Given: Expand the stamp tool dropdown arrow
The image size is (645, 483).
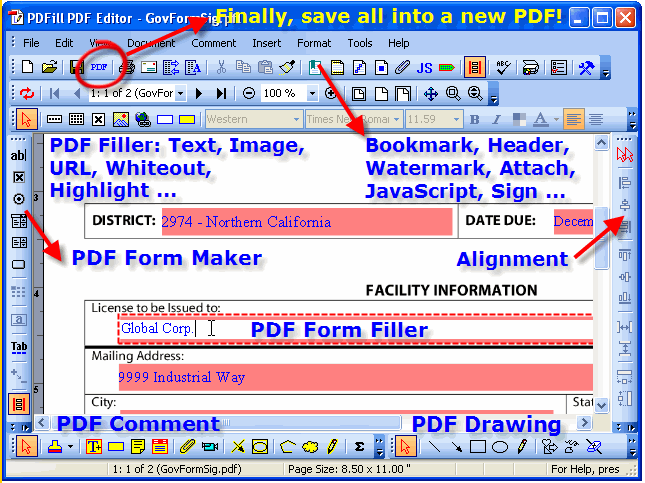Looking at the screenshot, I should tap(71, 446).
